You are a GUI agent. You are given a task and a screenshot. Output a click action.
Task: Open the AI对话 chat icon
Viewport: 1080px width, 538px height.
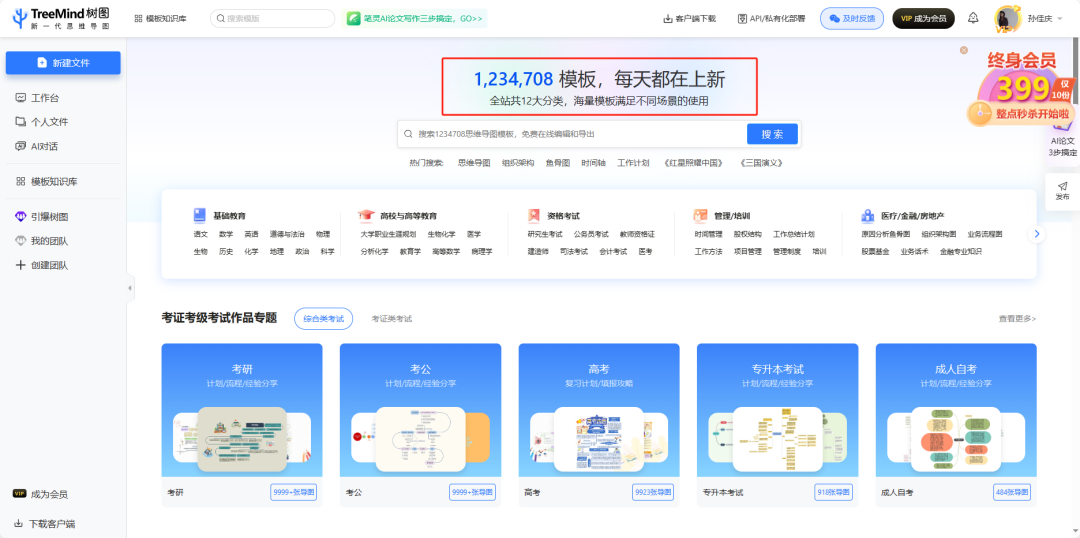pos(21,145)
